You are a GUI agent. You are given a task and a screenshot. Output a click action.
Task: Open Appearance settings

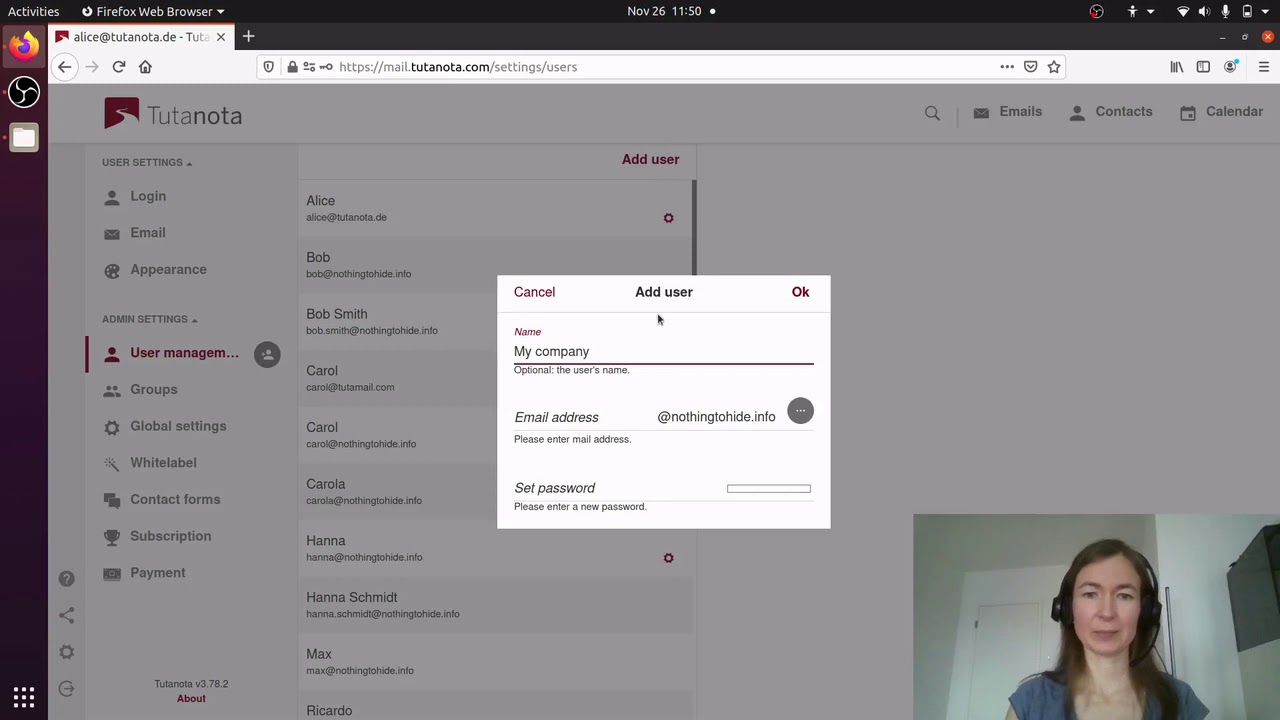point(168,270)
